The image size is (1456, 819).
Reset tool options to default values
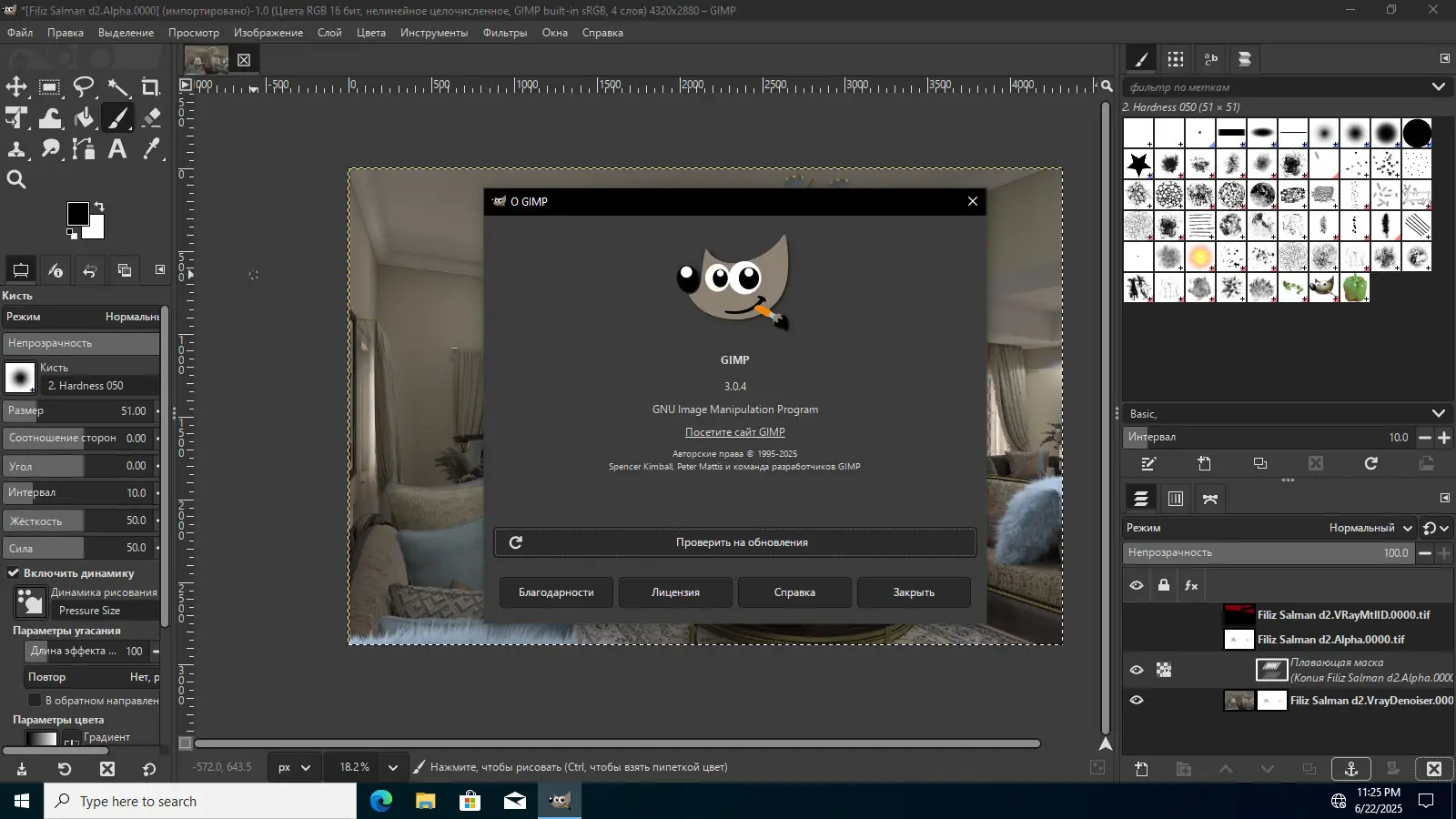pos(149,769)
